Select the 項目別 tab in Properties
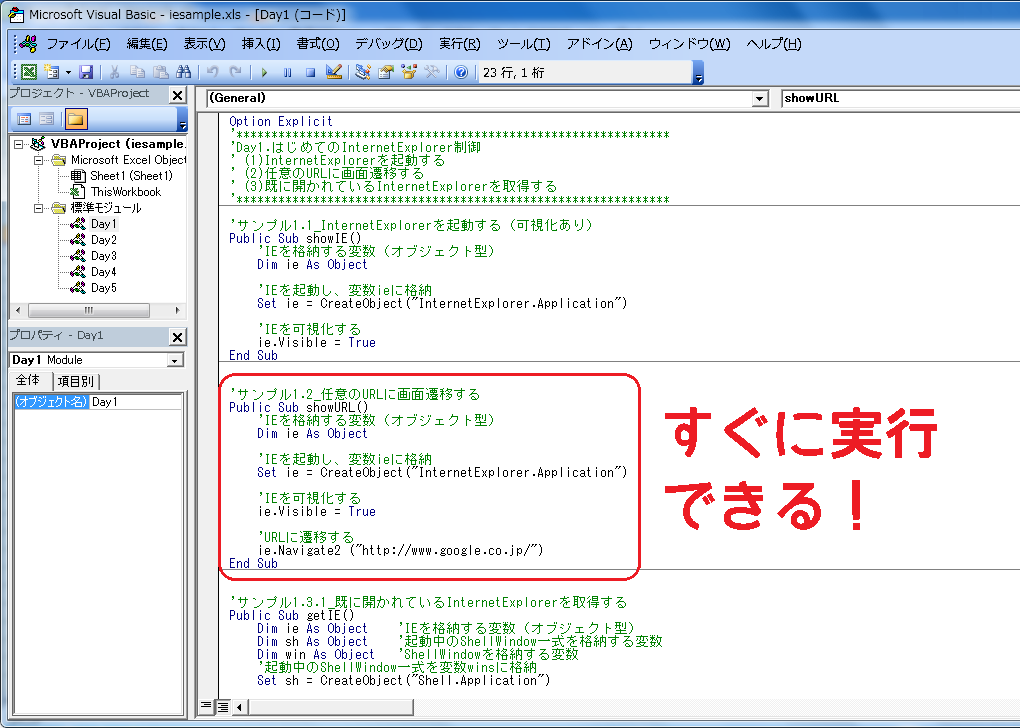 [x=75, y=381]
